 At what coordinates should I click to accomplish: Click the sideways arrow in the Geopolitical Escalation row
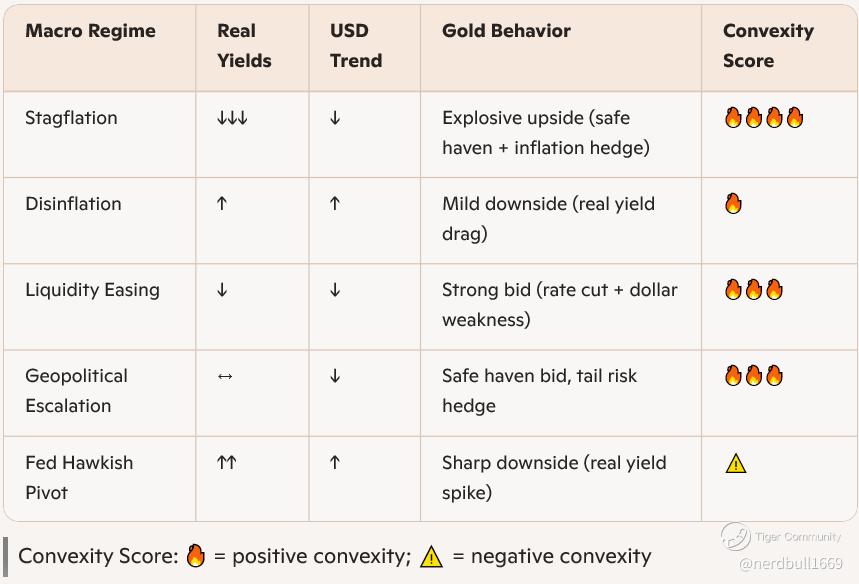pyautogui.click(x=225, y=376)
